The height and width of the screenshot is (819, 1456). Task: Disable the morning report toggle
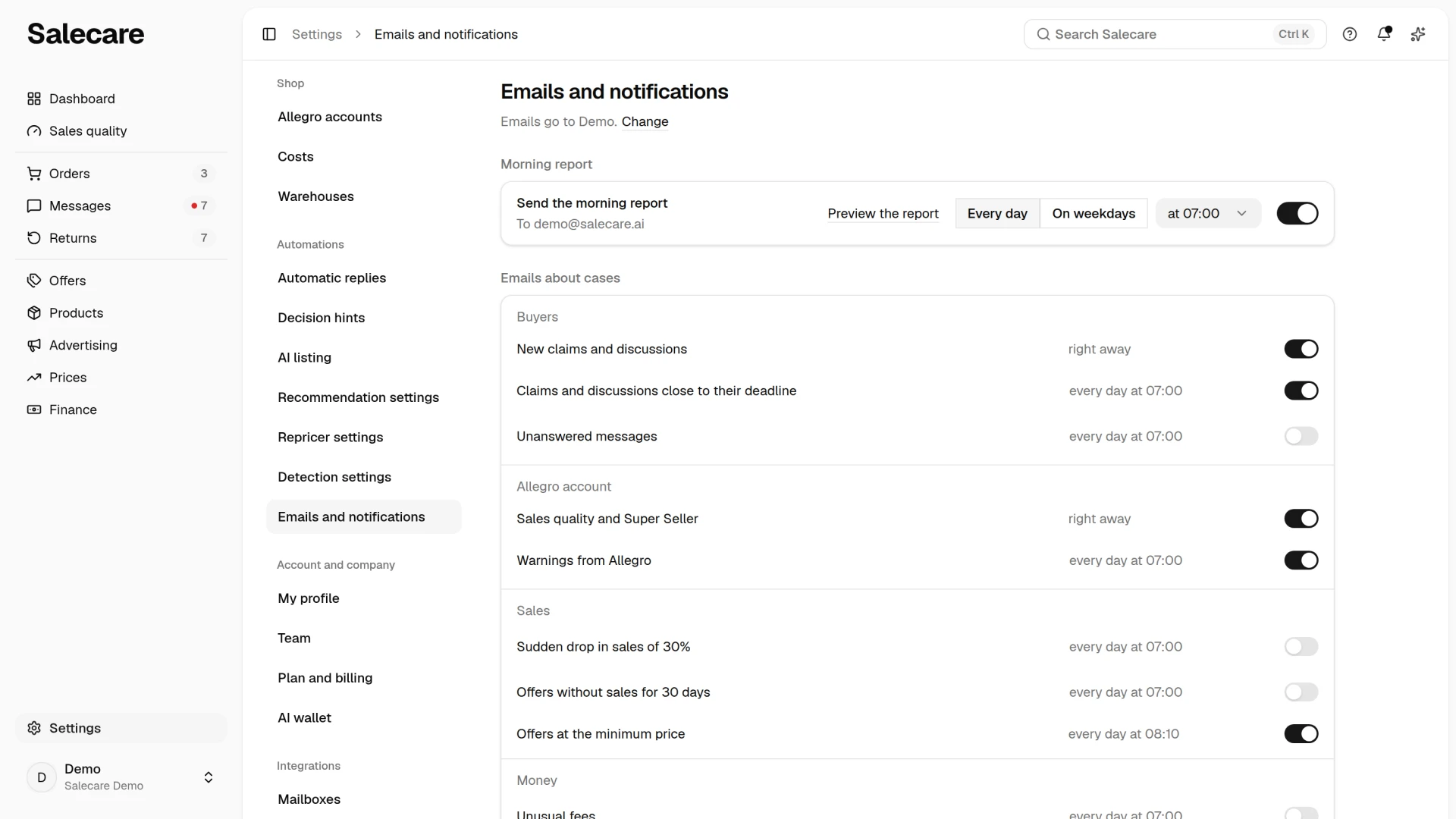(x=1298, y=213)
